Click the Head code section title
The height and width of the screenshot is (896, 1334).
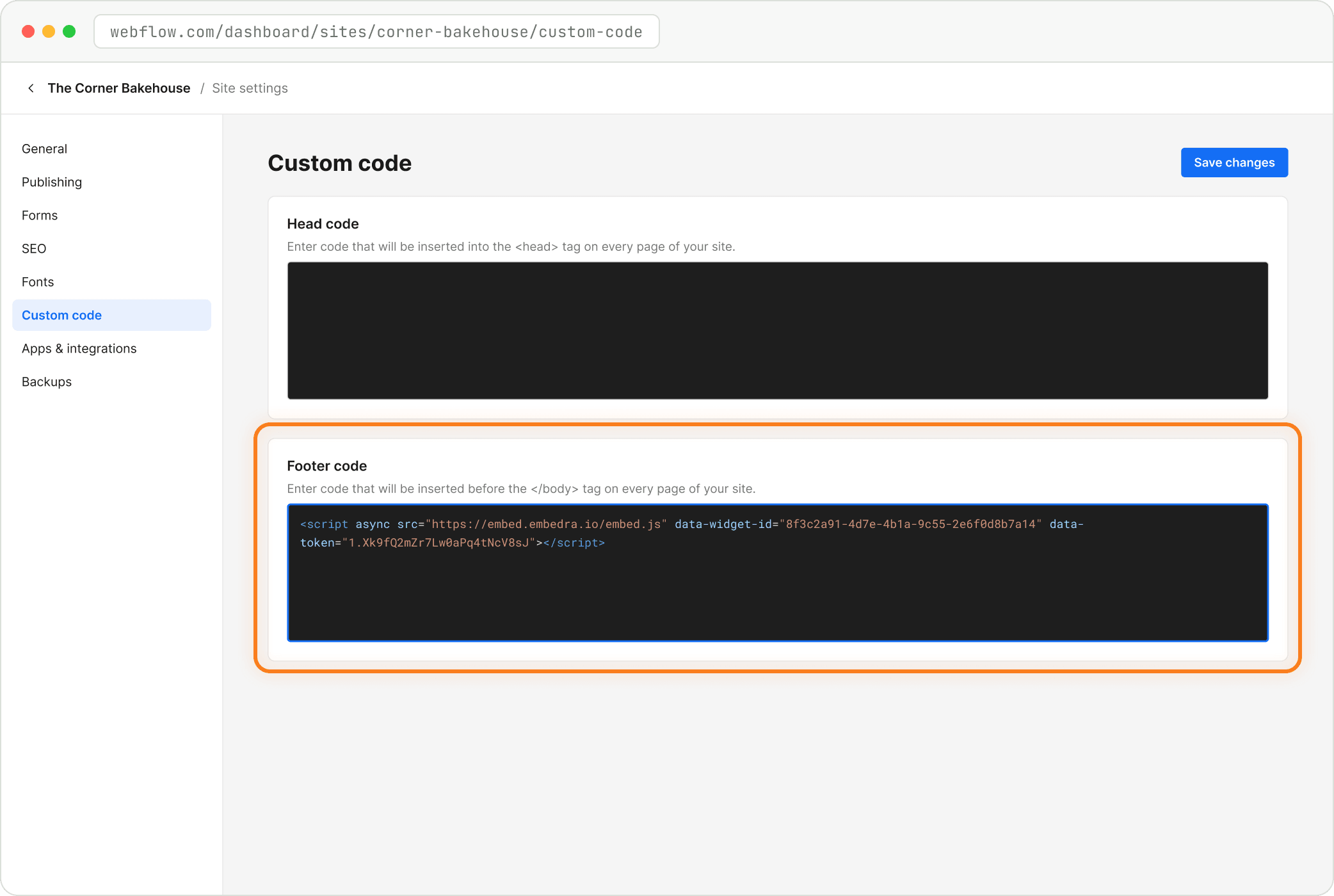[x=323, y=224]
